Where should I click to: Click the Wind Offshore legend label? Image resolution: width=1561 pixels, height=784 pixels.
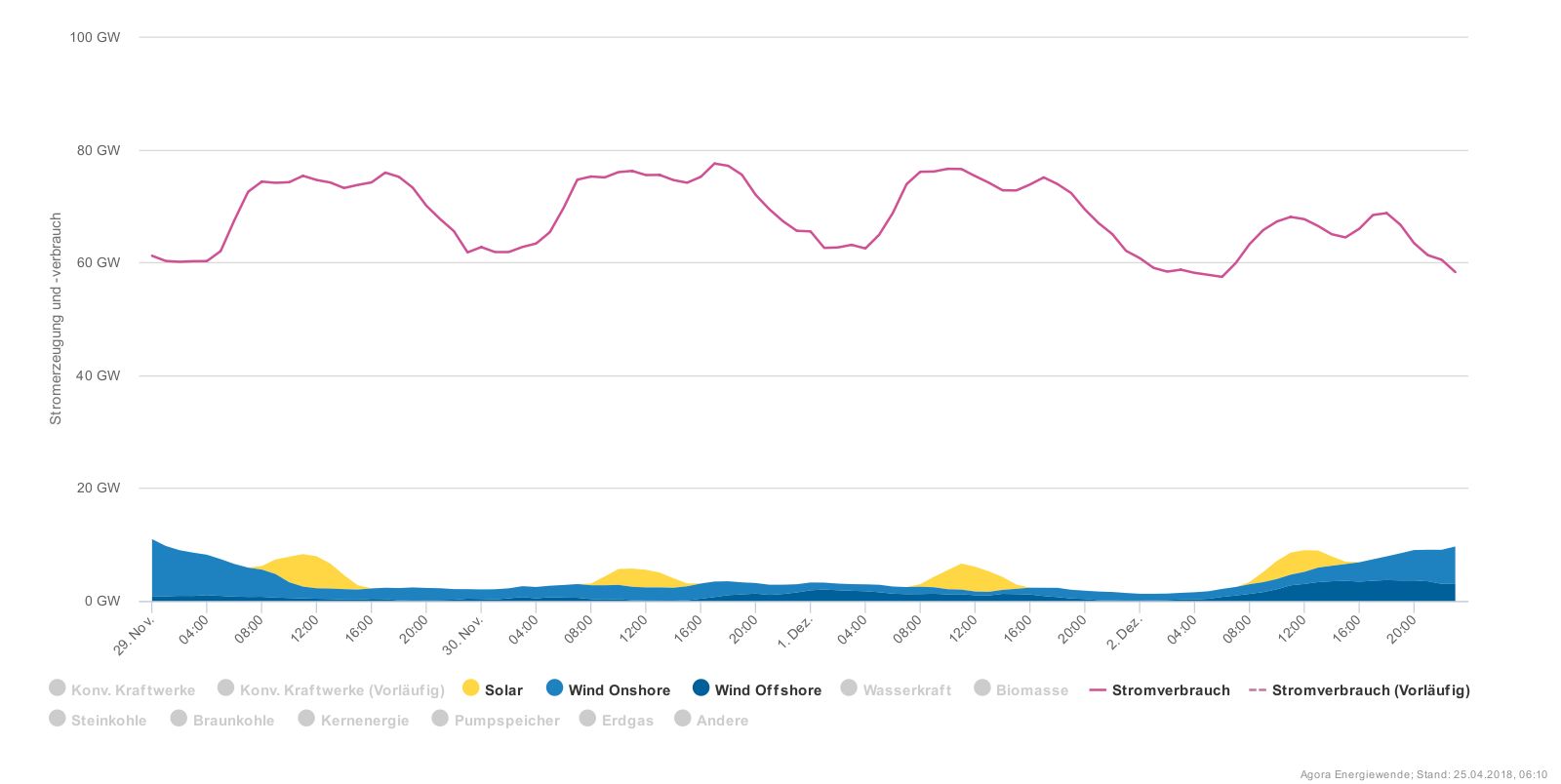(x=768, y=690)
